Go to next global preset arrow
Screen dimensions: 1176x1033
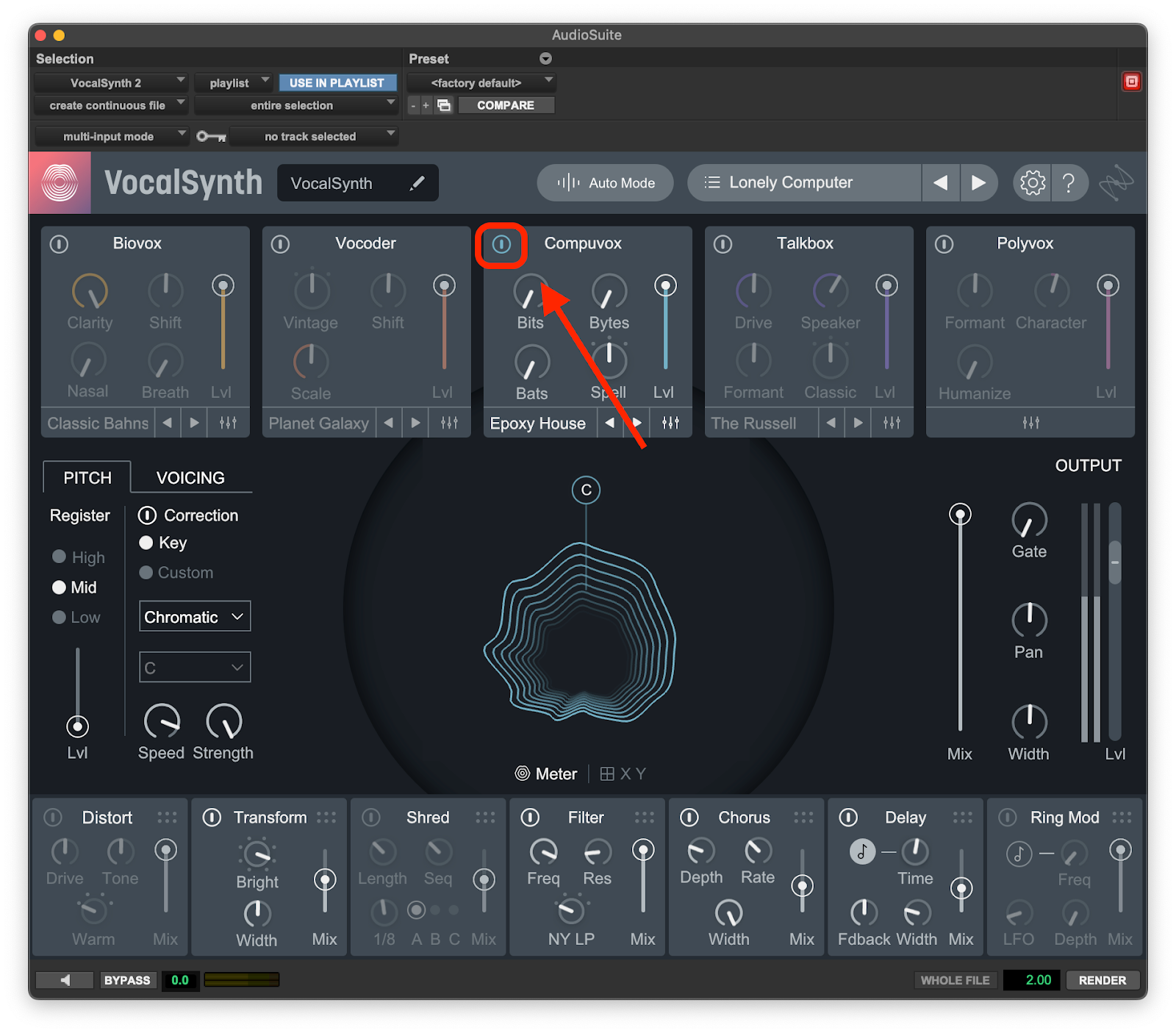point(978,182)
